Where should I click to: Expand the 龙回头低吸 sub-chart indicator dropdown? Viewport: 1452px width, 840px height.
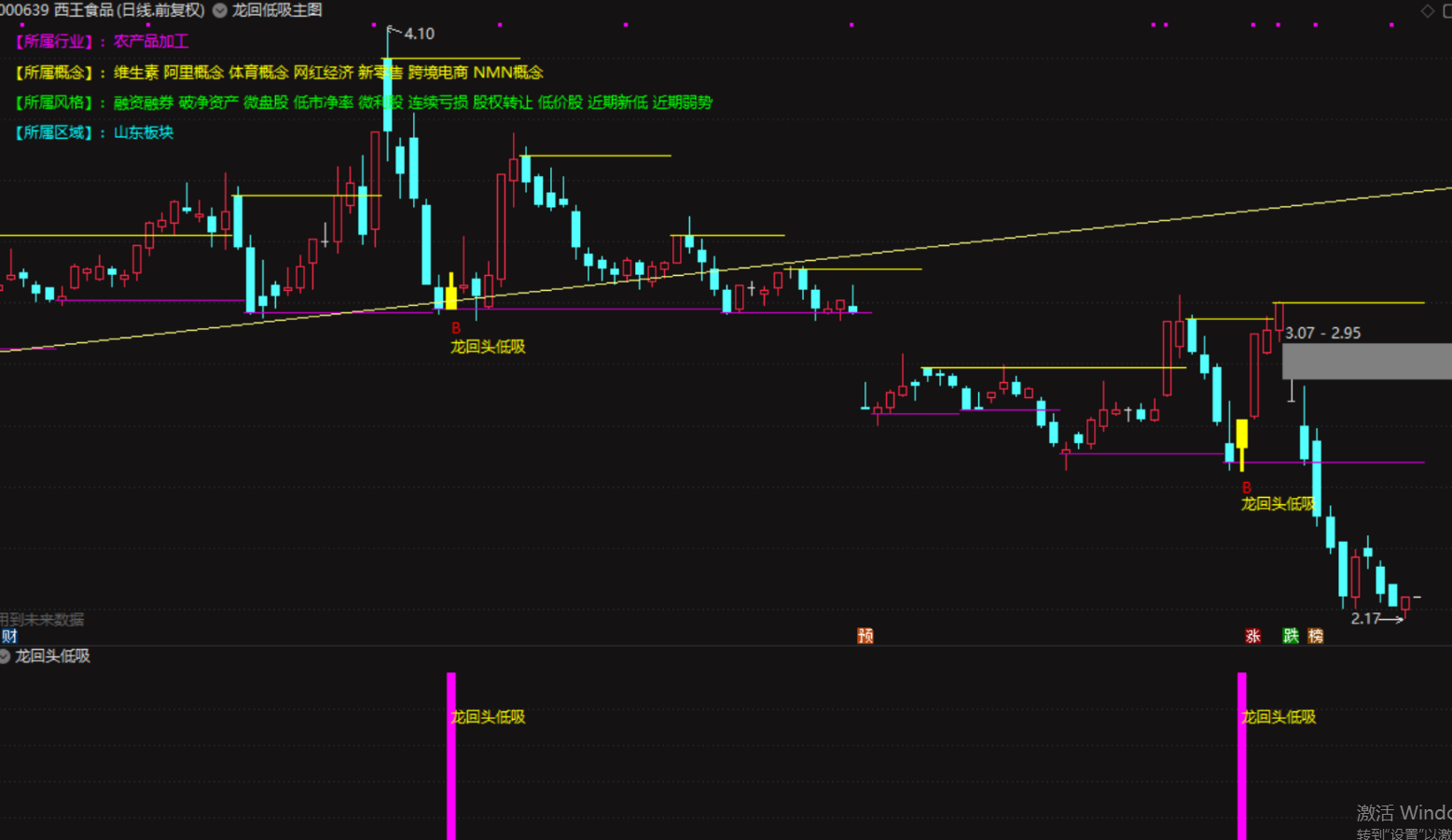(4, 656)
